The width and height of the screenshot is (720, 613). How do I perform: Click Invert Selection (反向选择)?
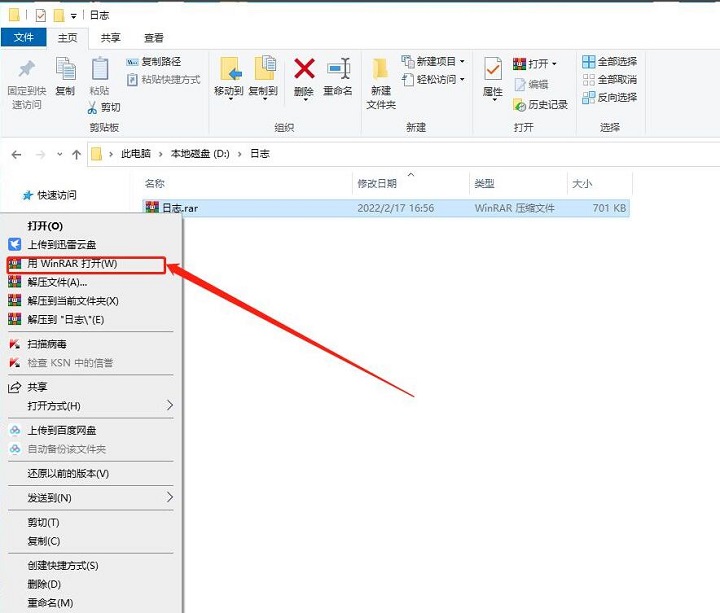pyautogui.click(x=609, y=97)
